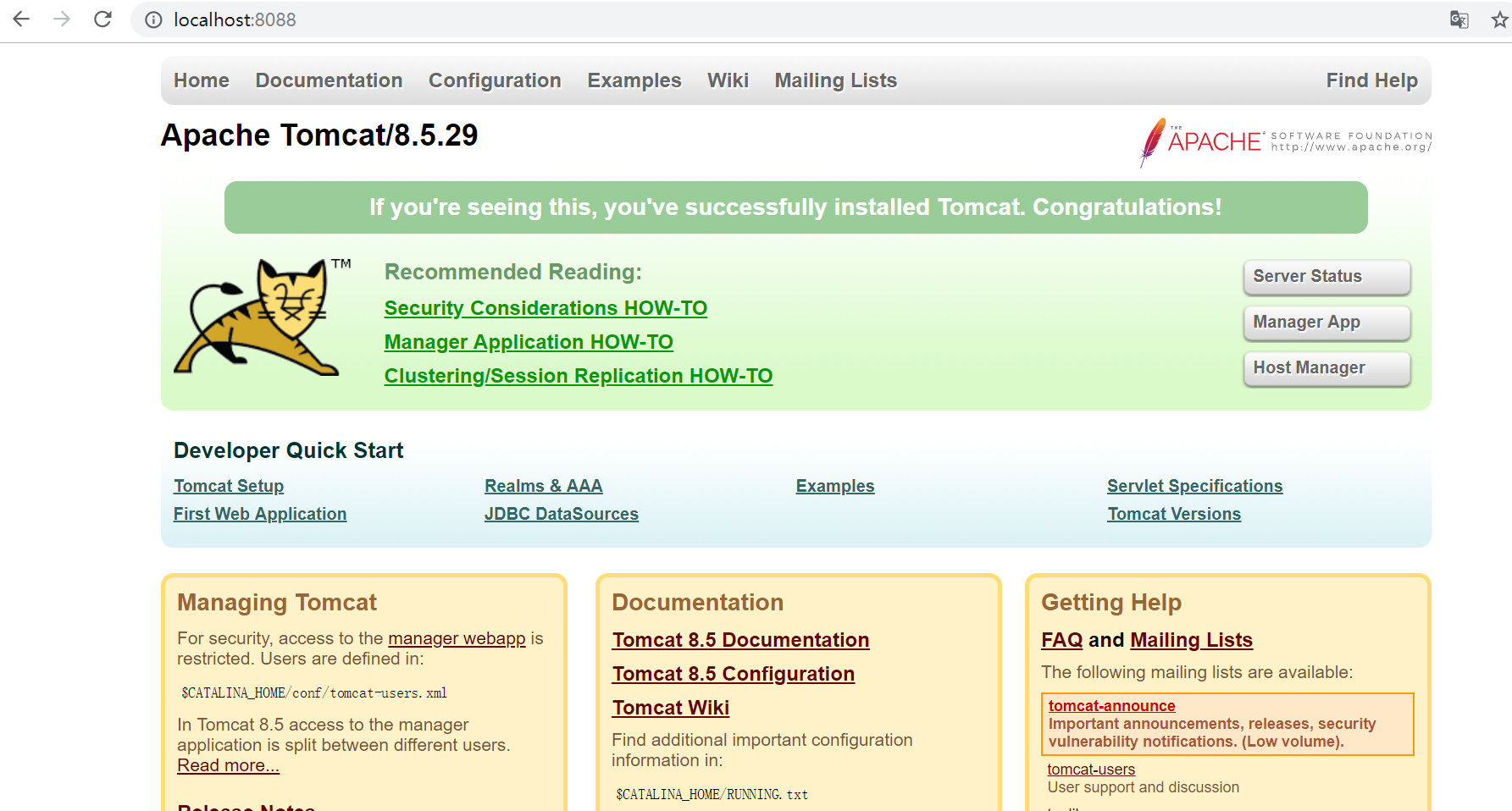This screenshot has height=811, width=1512.
Task: Open the Tomcat Versions link
Action: click(1174, 514)
